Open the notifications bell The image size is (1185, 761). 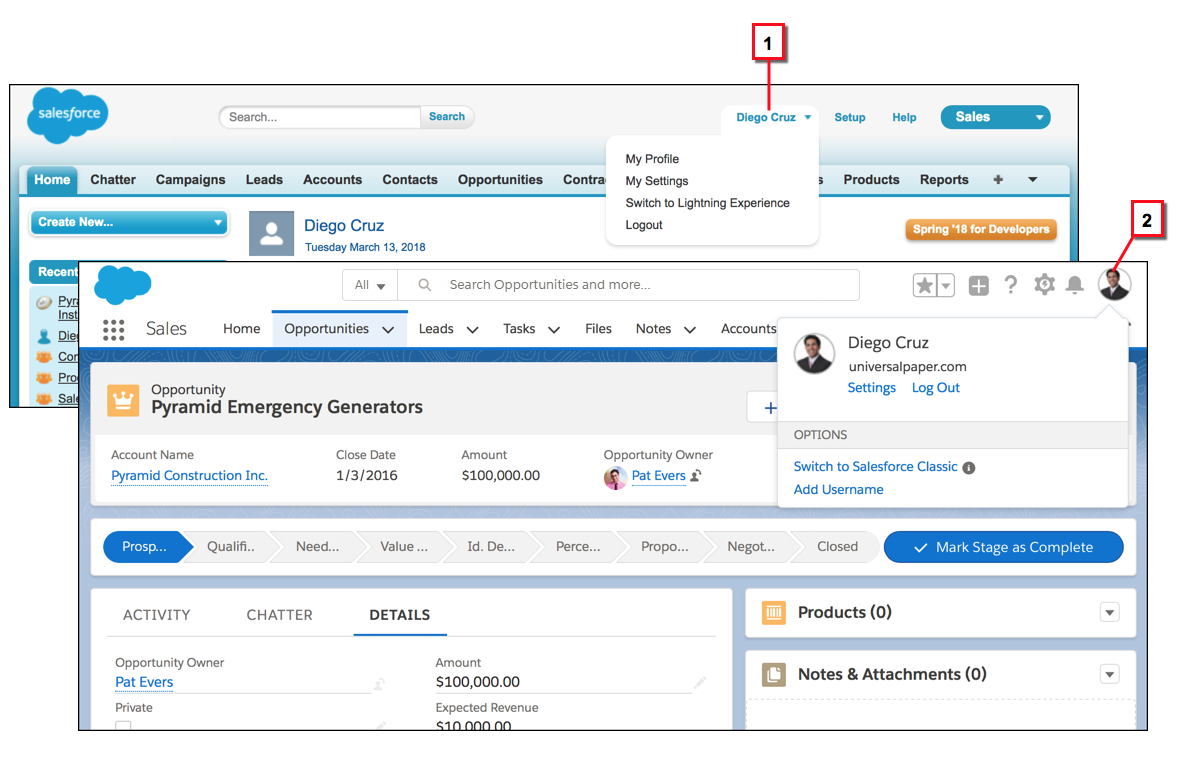pos(1075,284)
